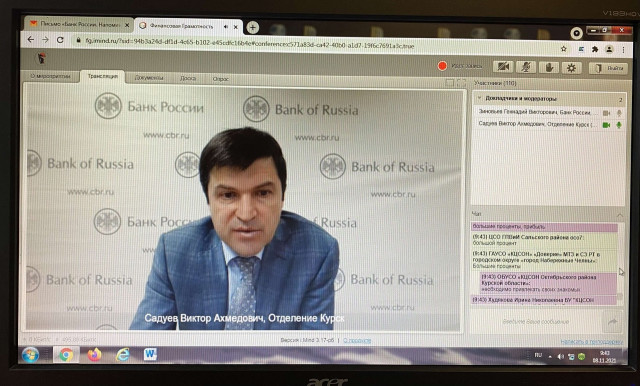Click the address bar URL
This screenshot has height=386, width=640.
250,44
